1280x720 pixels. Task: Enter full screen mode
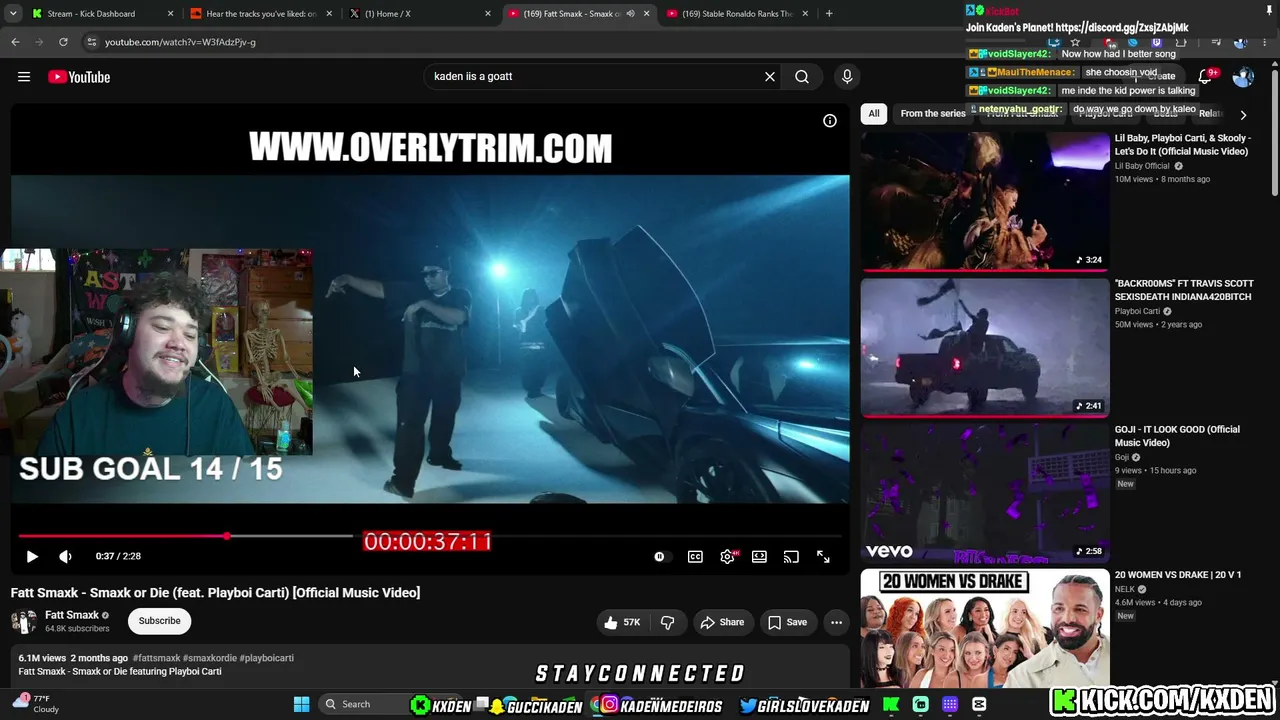823,557
